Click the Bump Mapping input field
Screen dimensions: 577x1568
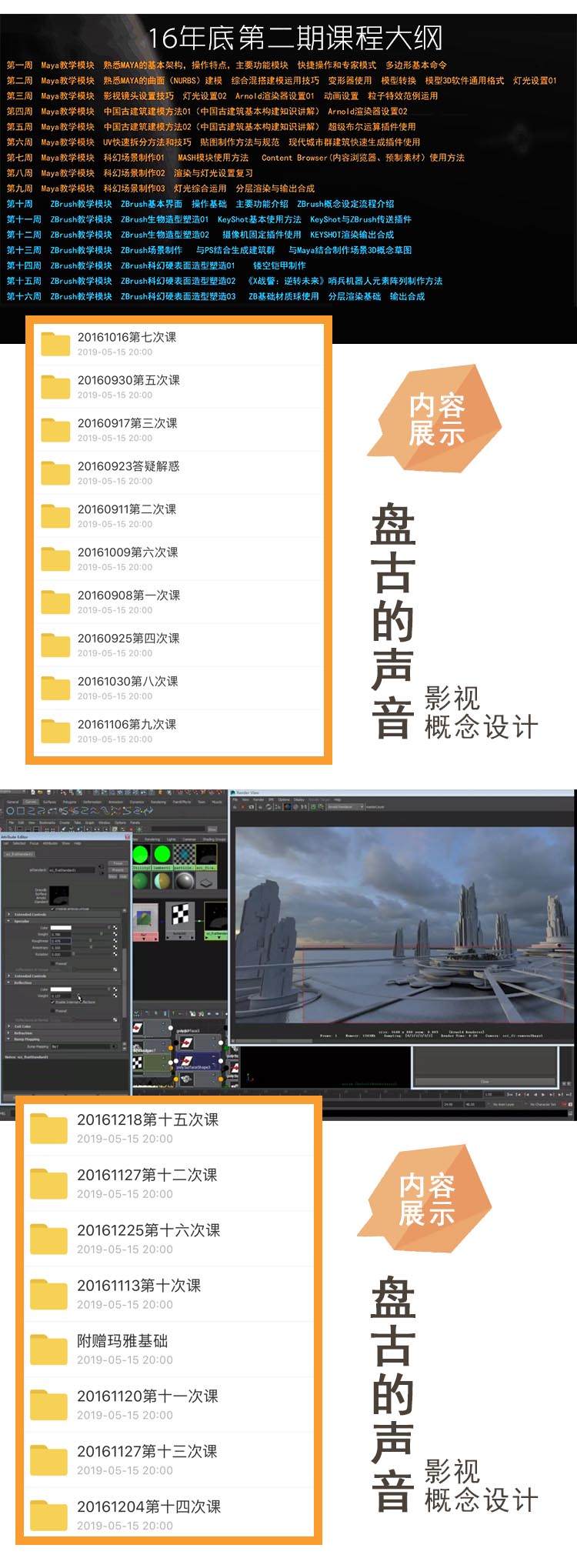(80, 1046)
